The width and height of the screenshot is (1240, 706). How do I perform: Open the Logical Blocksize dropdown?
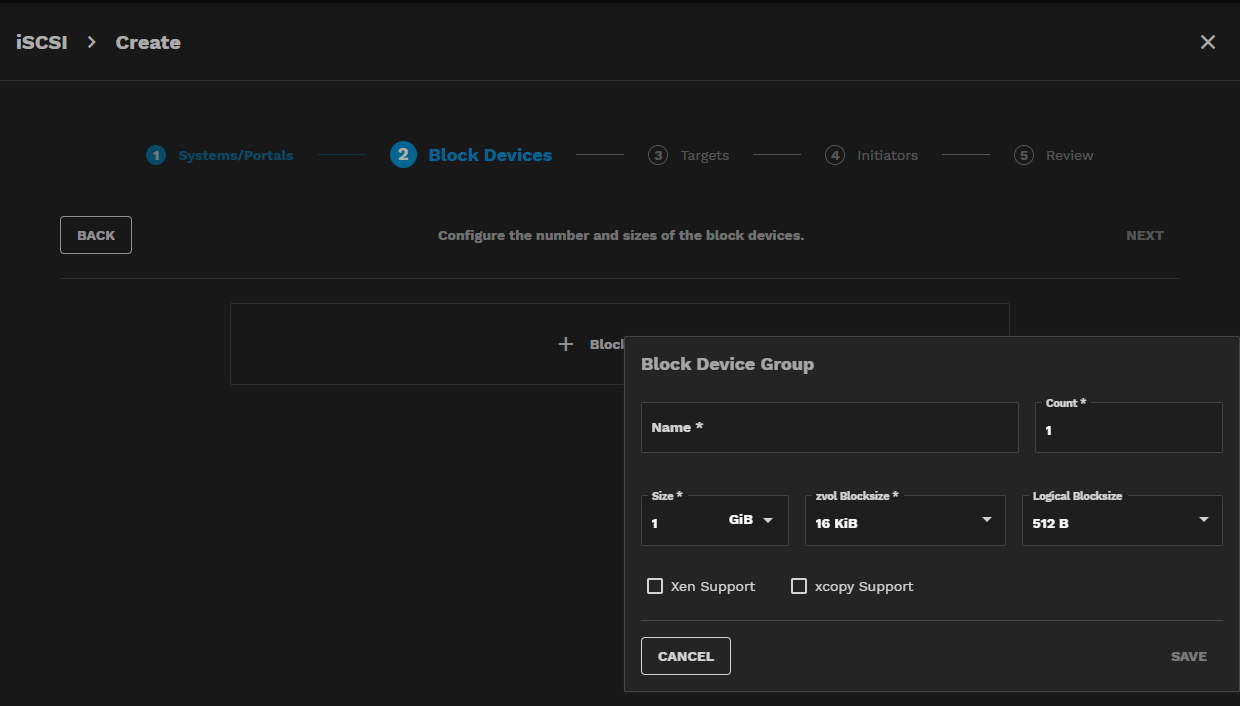(x=1121, y=521)
